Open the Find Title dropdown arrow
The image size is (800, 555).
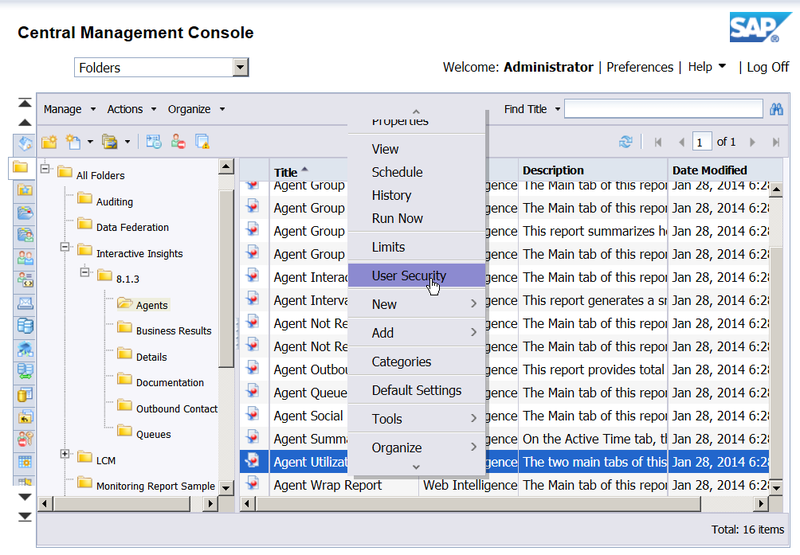pos(557,109)
